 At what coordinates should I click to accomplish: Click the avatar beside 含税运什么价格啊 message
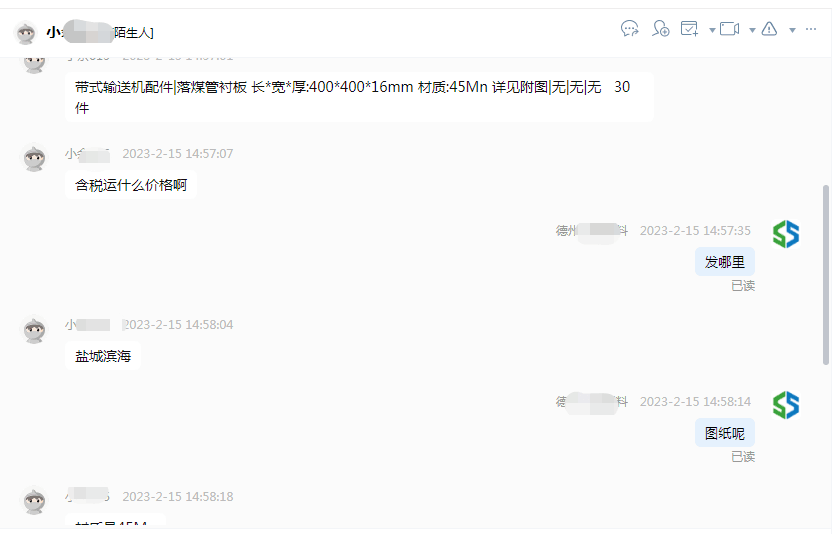34,158
